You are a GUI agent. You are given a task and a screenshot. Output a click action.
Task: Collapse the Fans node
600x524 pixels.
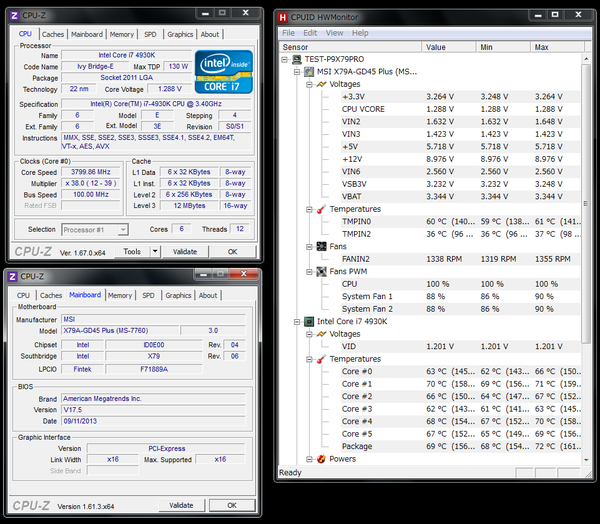click(309, 246)
